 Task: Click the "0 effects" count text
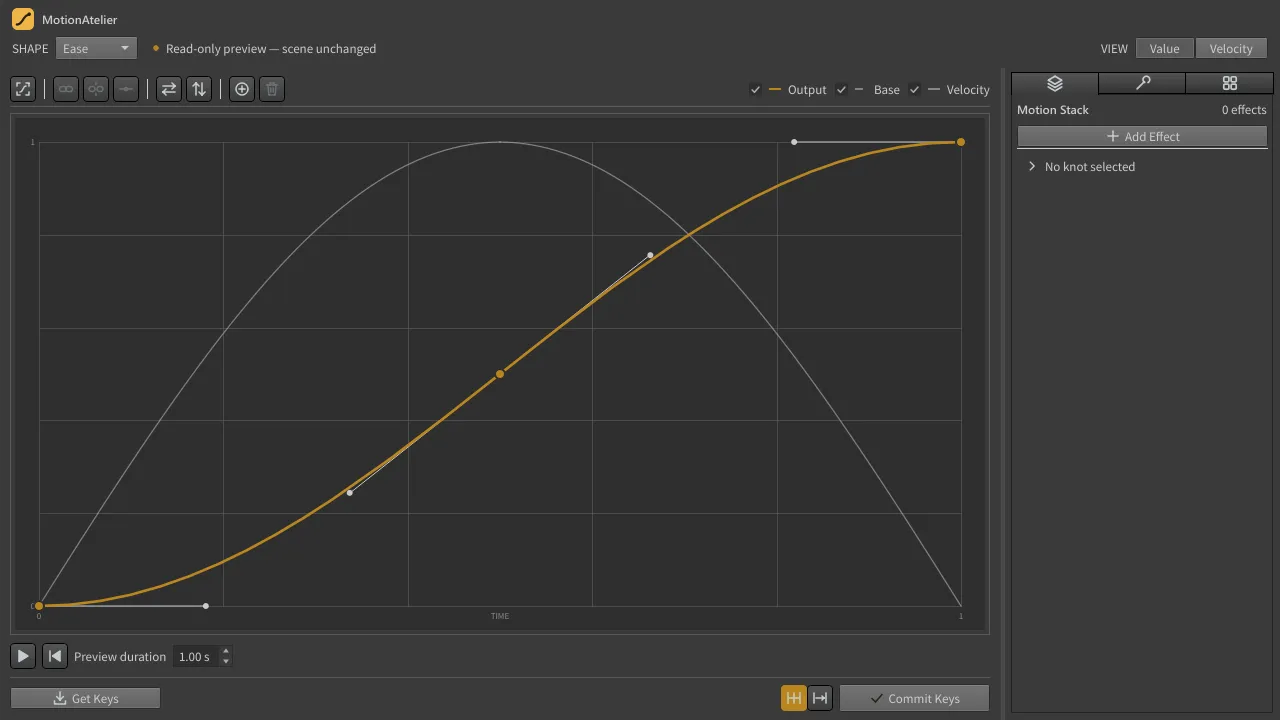(x=1244, y=110)
